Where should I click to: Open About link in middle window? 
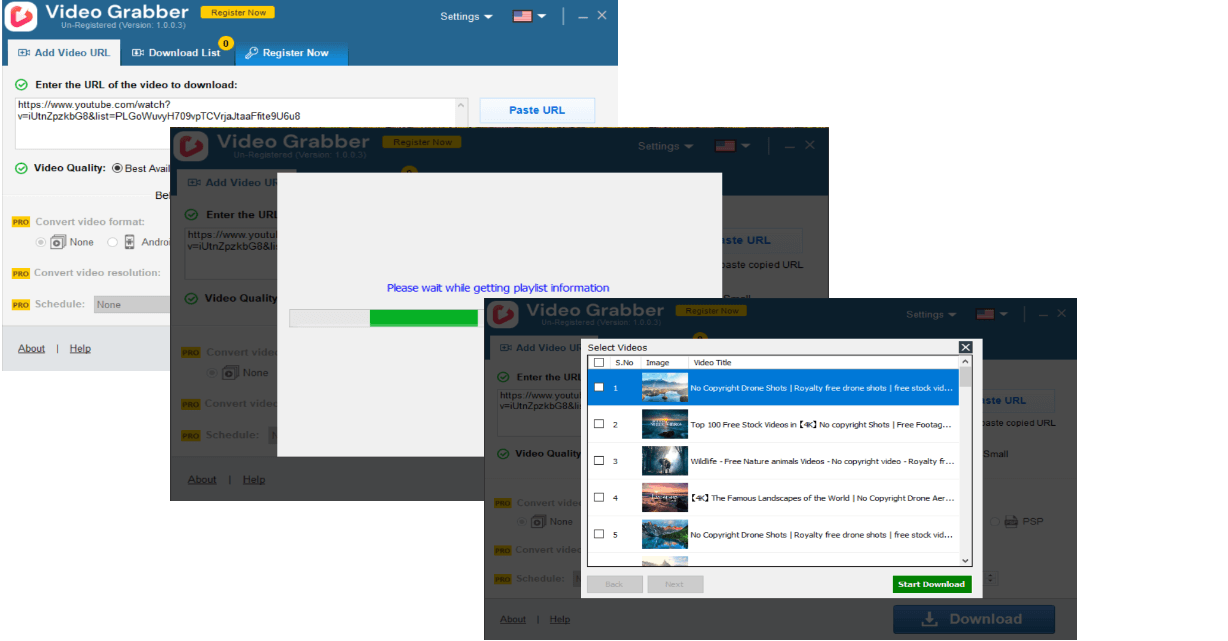click(x=202, y=479)
